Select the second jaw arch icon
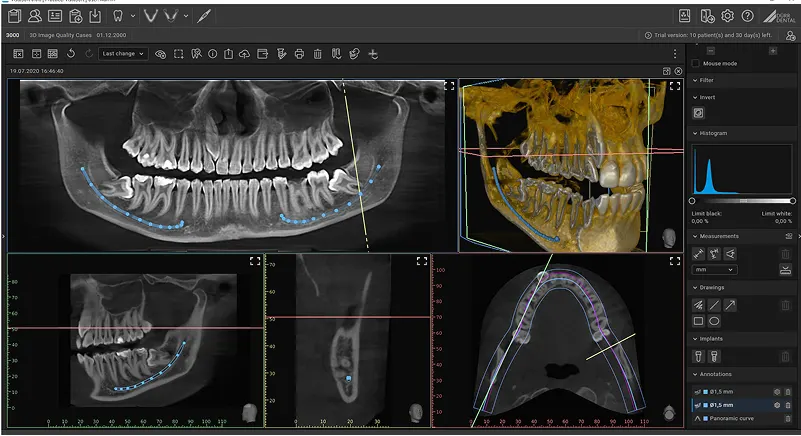 click(x=171, y=16)
